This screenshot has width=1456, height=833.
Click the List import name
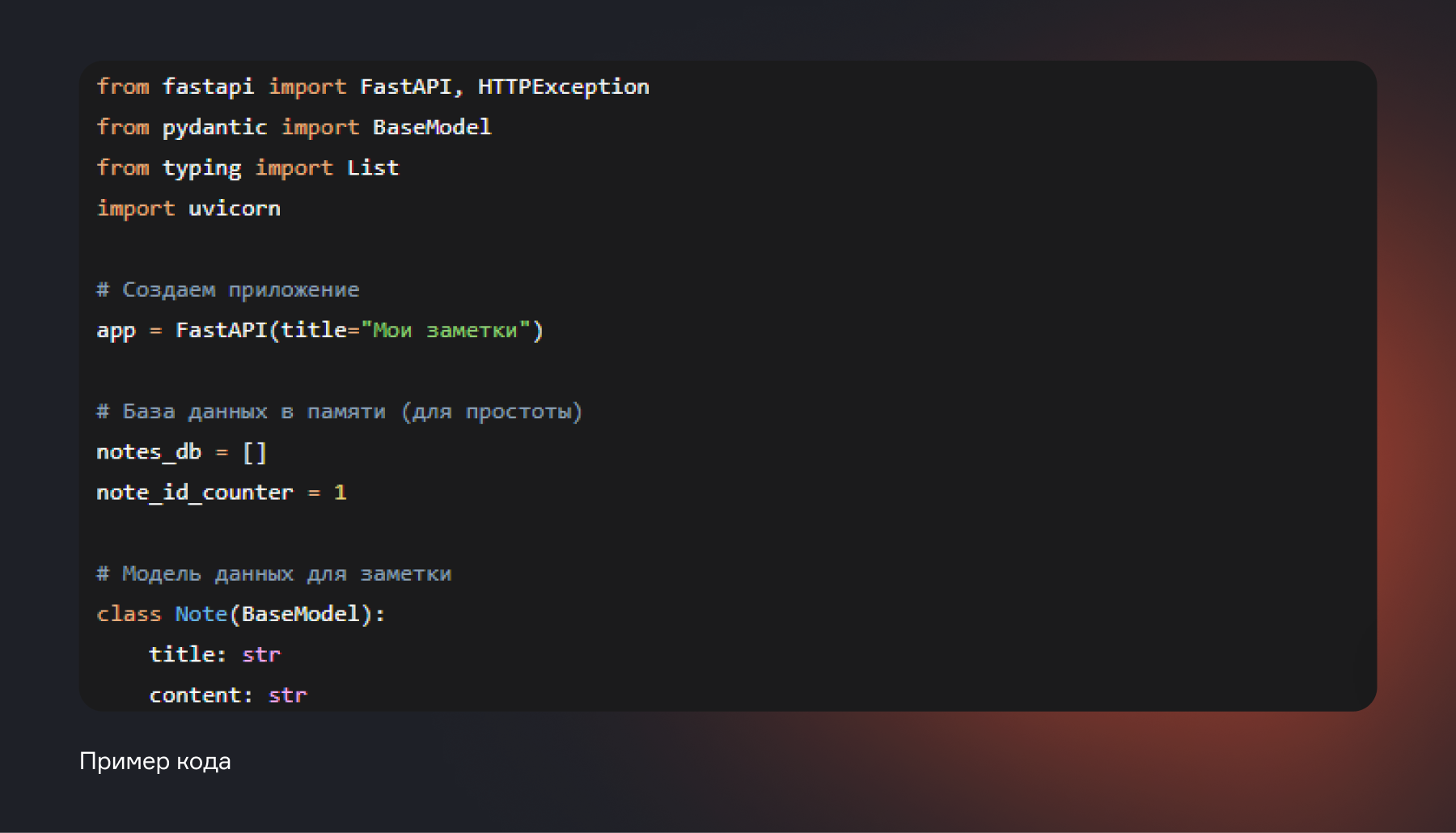click(x=373, y=168)
